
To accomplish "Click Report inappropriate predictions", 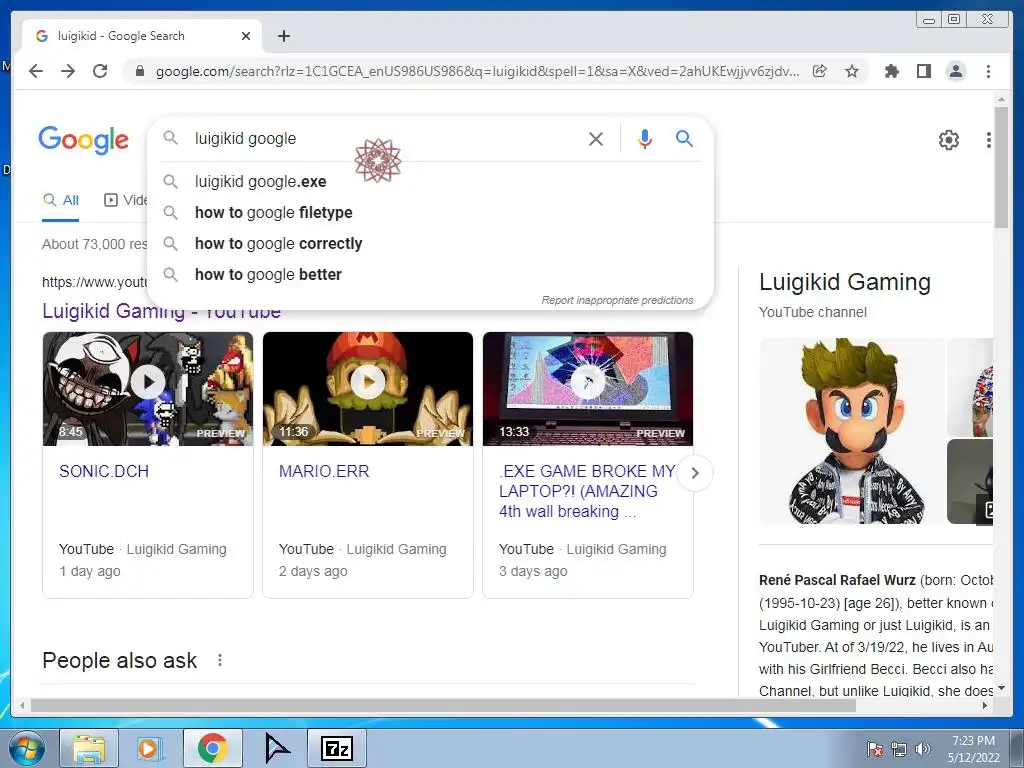I will (x=617, y=300).
